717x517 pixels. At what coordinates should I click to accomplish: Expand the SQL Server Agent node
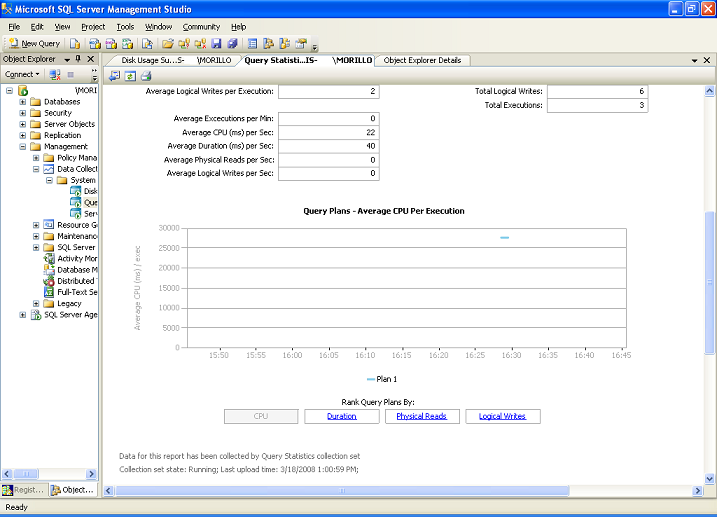22,315
